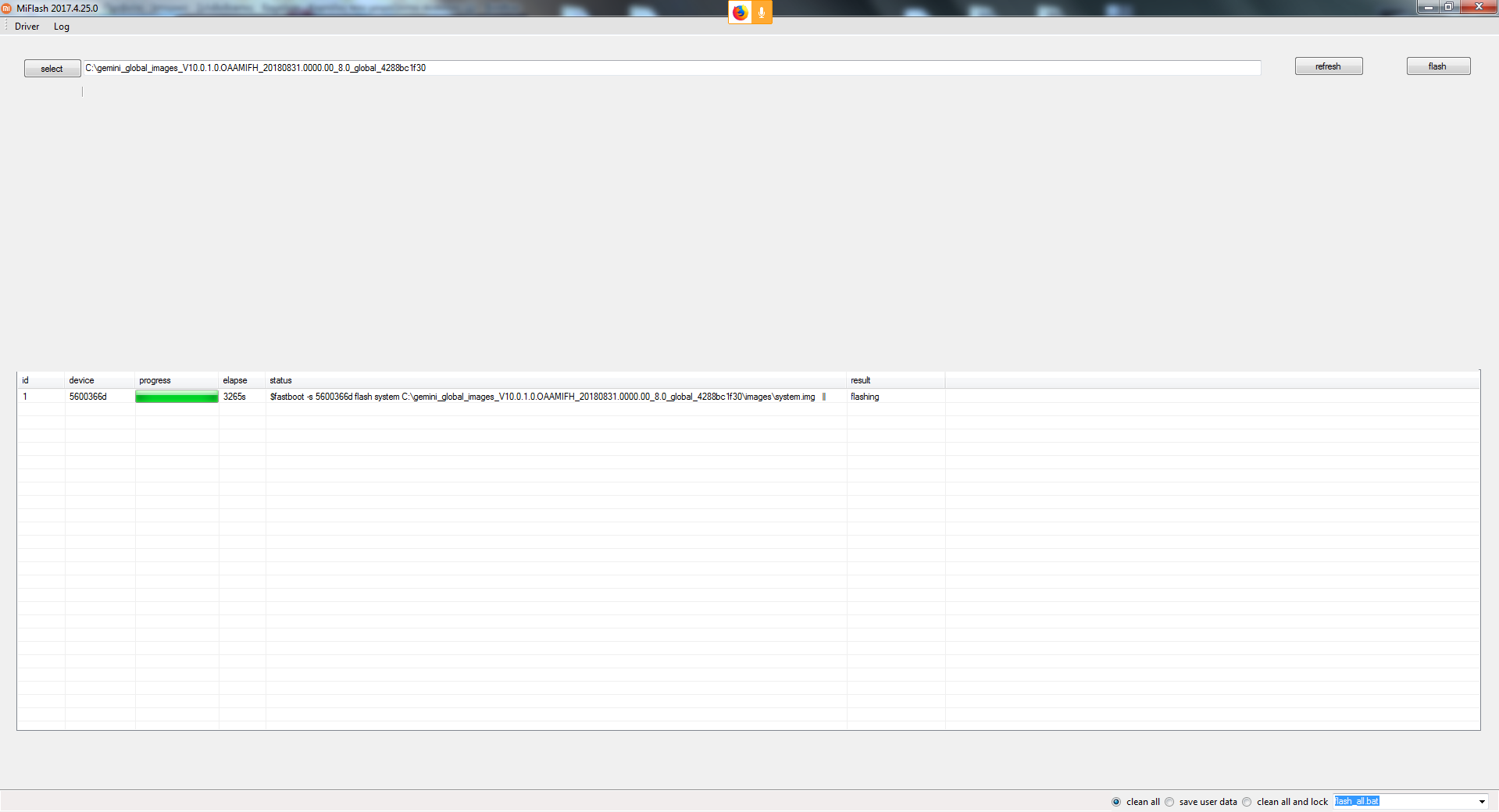
Task: Click the result column header
Action: 896,380
